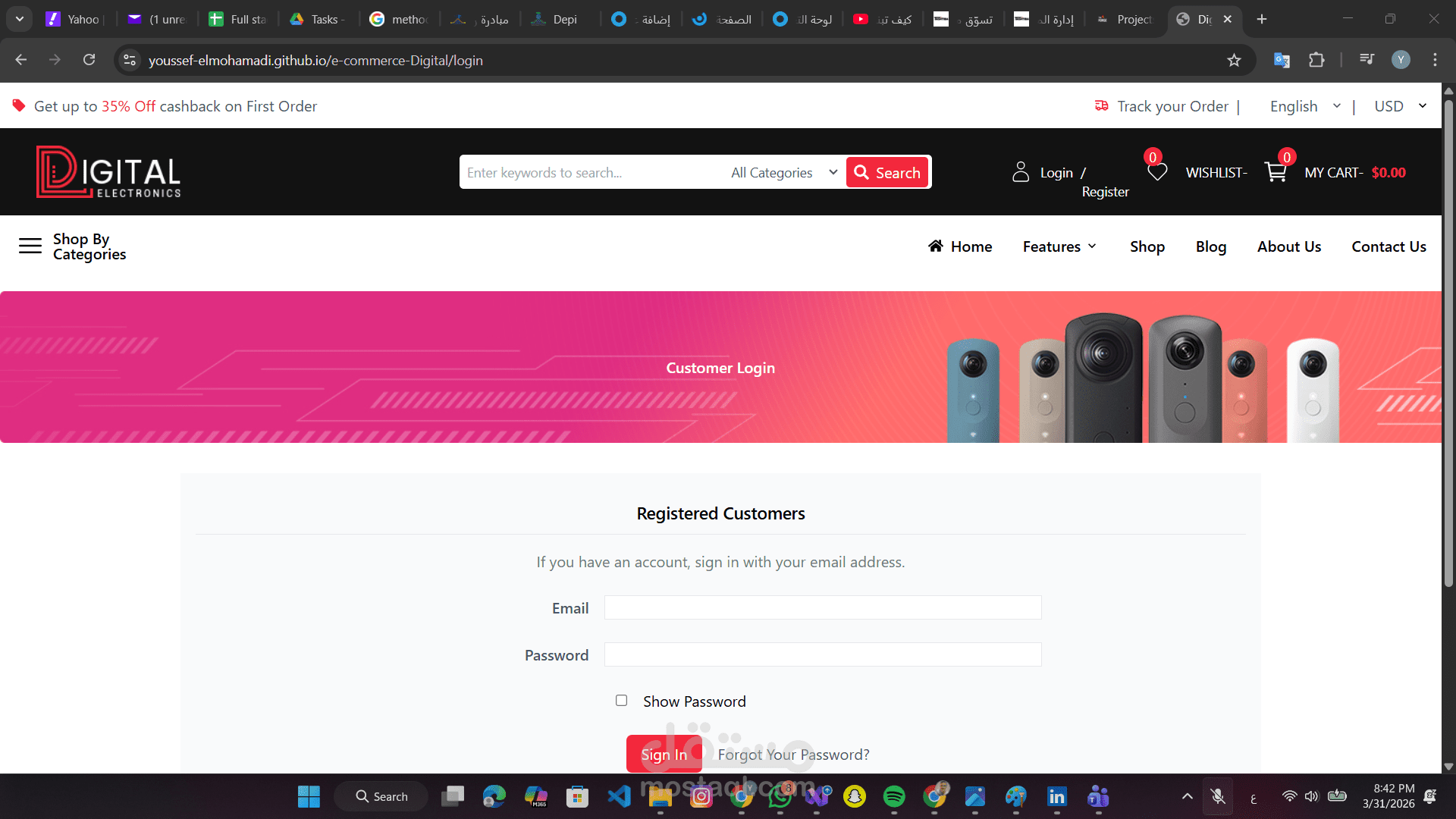Expand the USD currency selector
Screen dimensions: 1456x819
coord(1401,106)
